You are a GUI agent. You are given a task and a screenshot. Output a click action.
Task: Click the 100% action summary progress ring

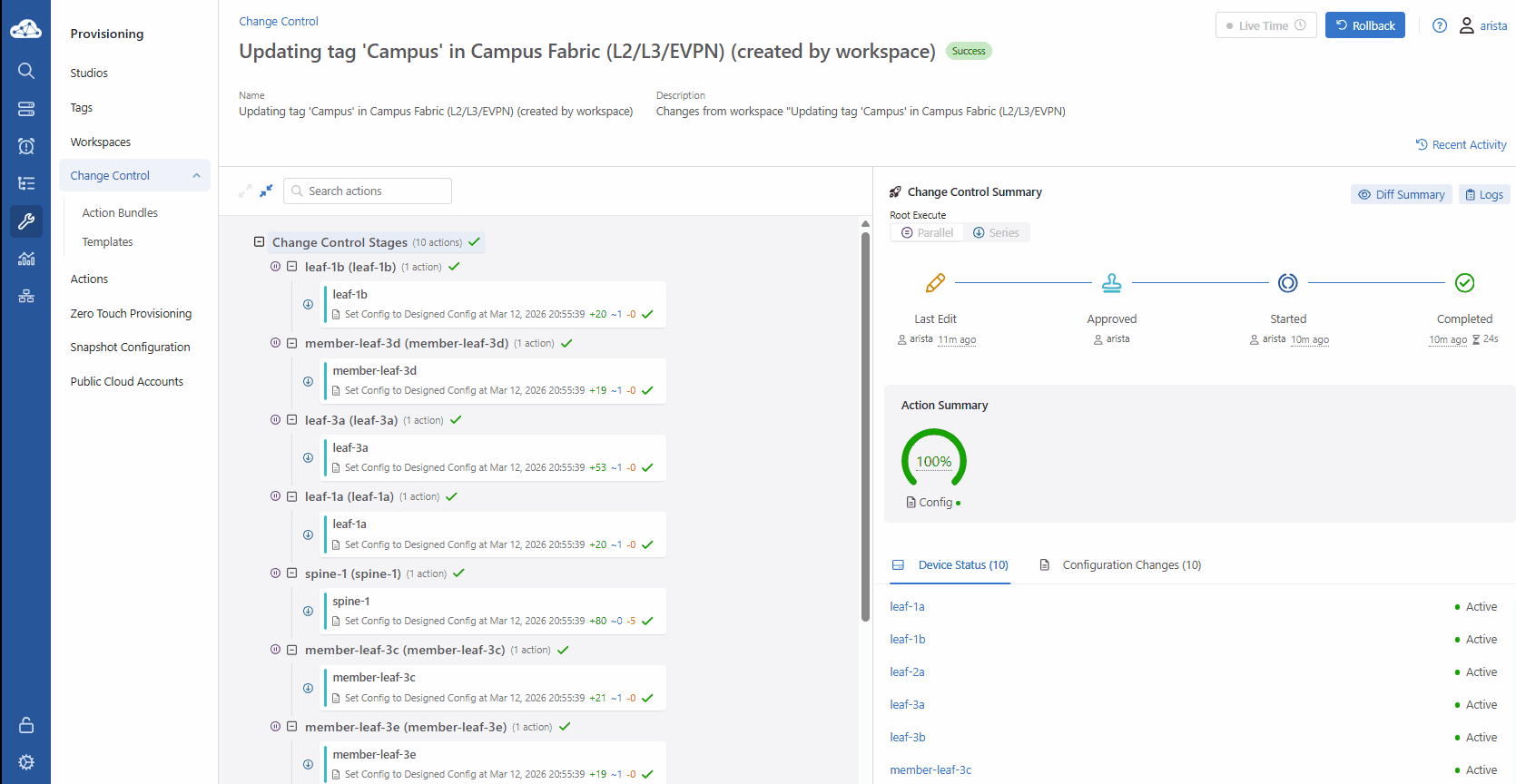pos(934,461)
